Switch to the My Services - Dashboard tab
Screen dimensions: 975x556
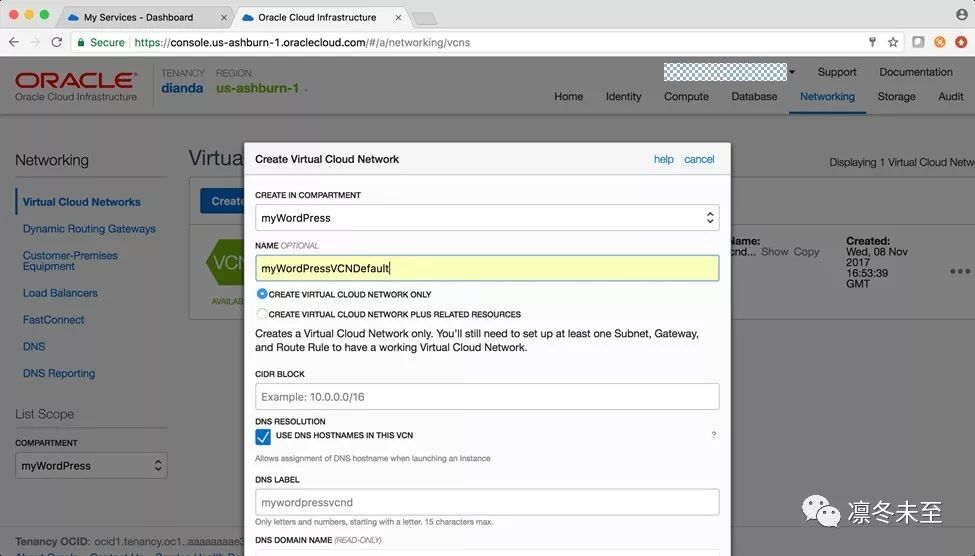coord(138,17)
